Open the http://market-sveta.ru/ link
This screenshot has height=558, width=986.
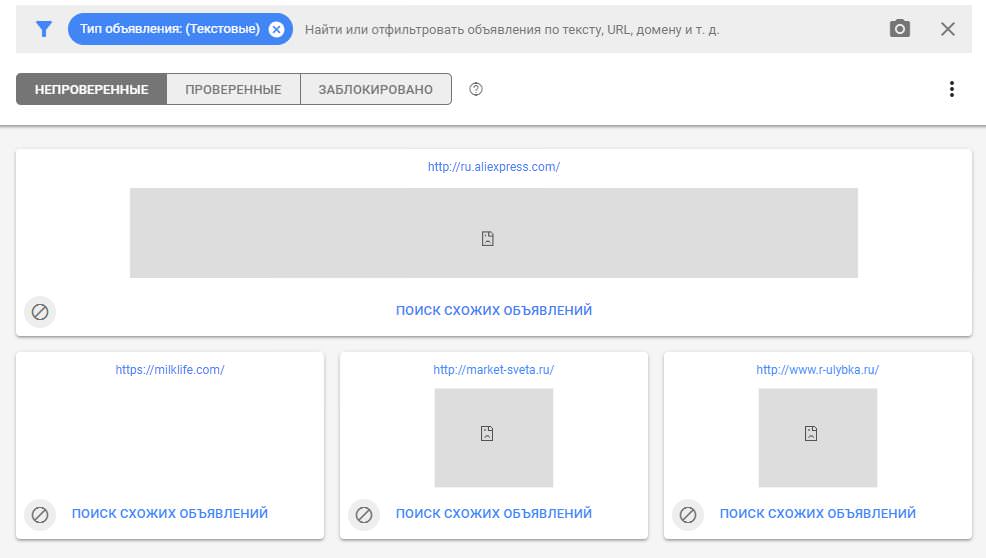(x=493, y=369)
